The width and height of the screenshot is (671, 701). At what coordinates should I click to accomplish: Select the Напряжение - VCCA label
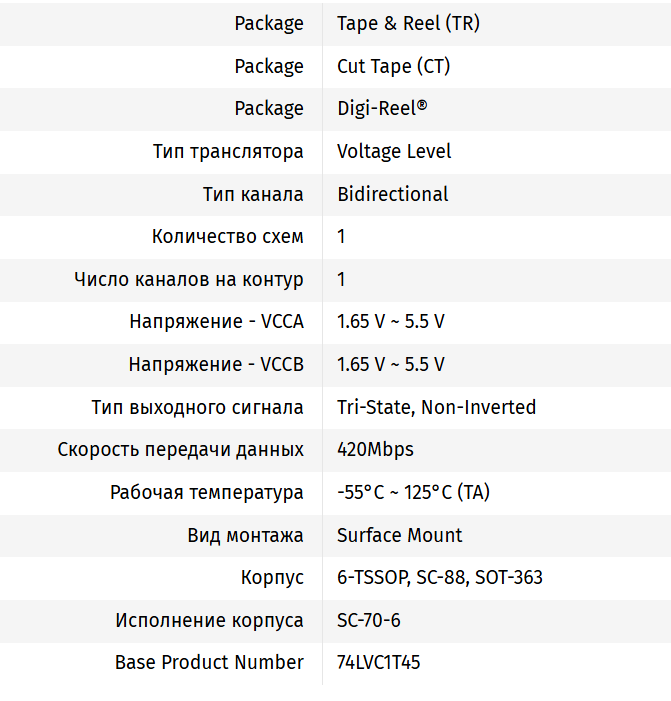click(216, 322)
